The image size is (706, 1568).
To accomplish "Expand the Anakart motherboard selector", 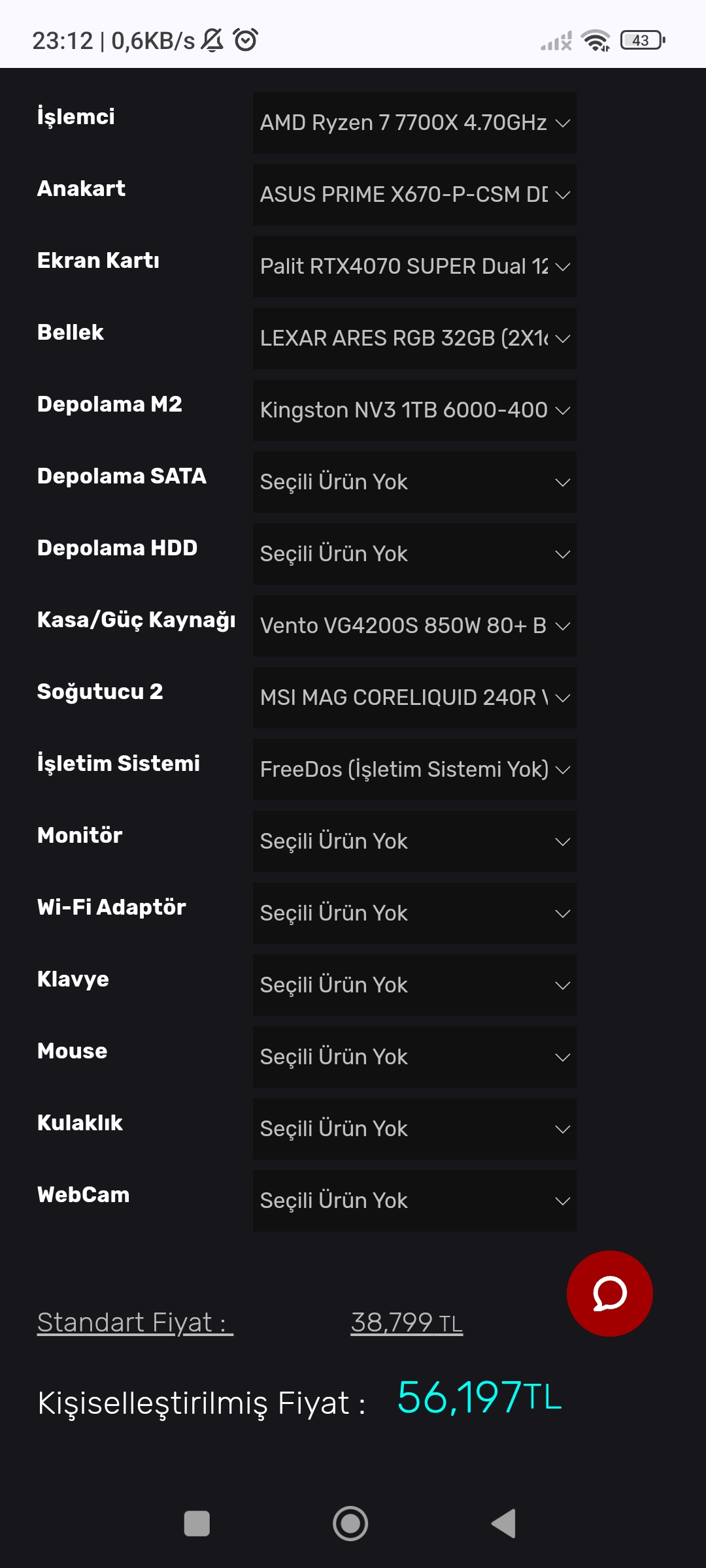I will [414, 195].
